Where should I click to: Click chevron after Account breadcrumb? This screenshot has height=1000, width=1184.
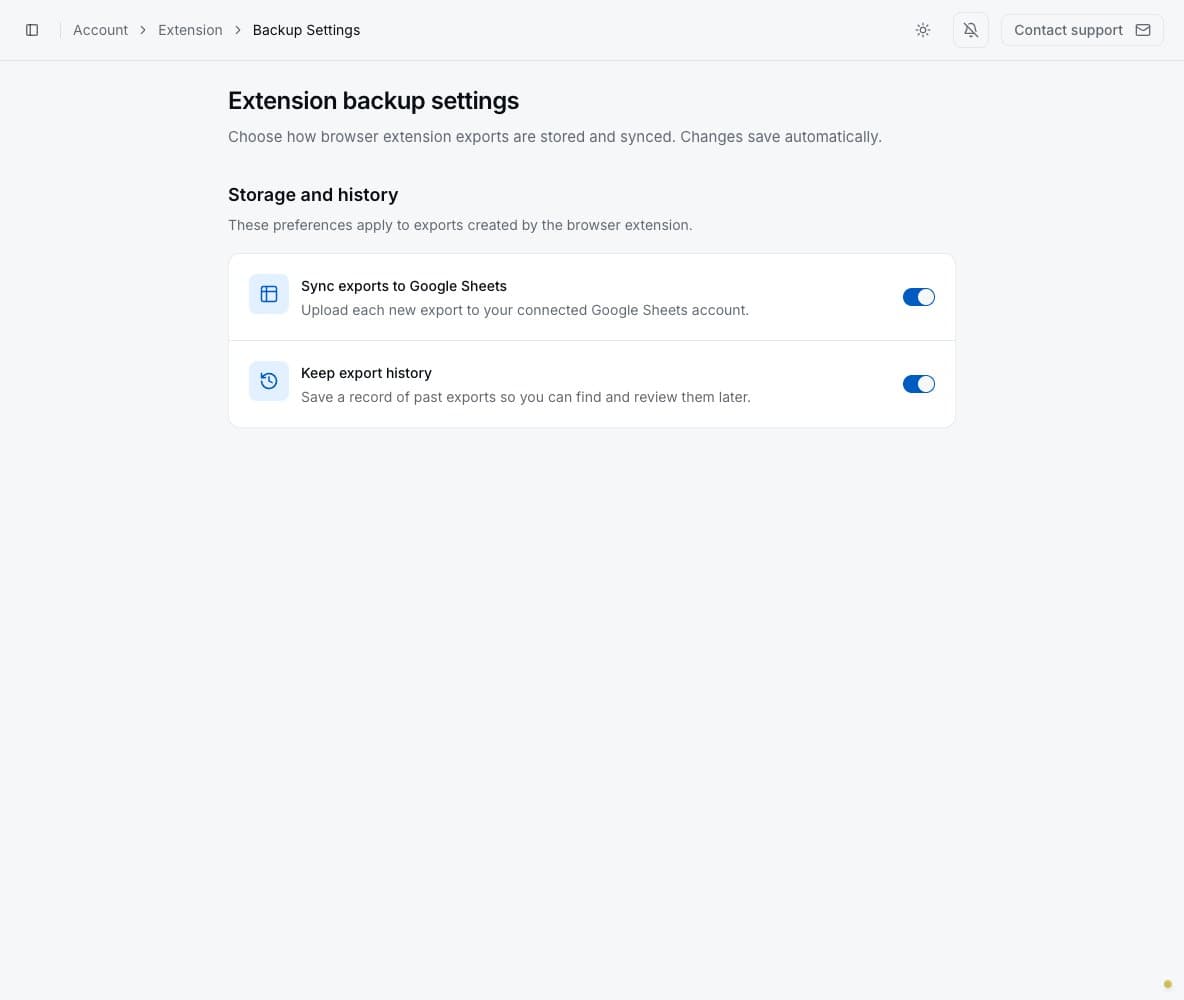(x=143, y=30)
